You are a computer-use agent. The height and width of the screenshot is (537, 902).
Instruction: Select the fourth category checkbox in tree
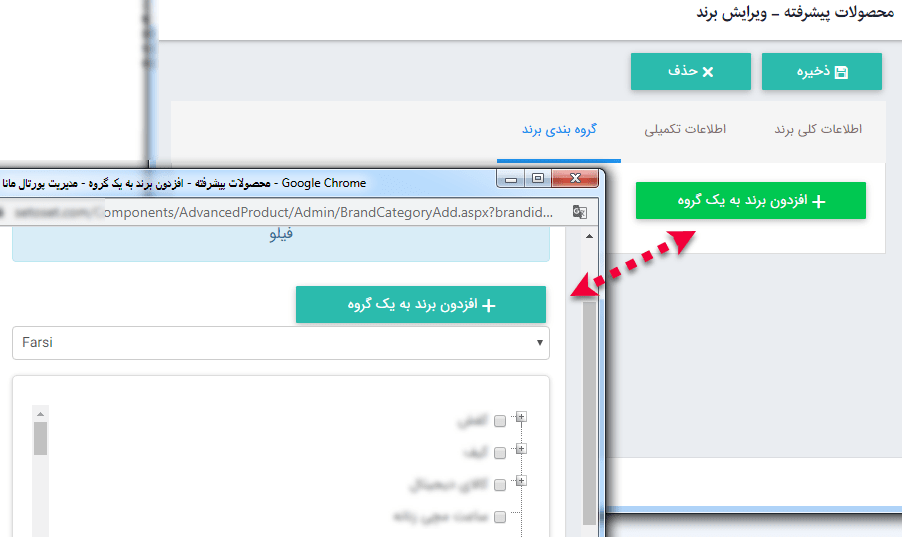500,518
